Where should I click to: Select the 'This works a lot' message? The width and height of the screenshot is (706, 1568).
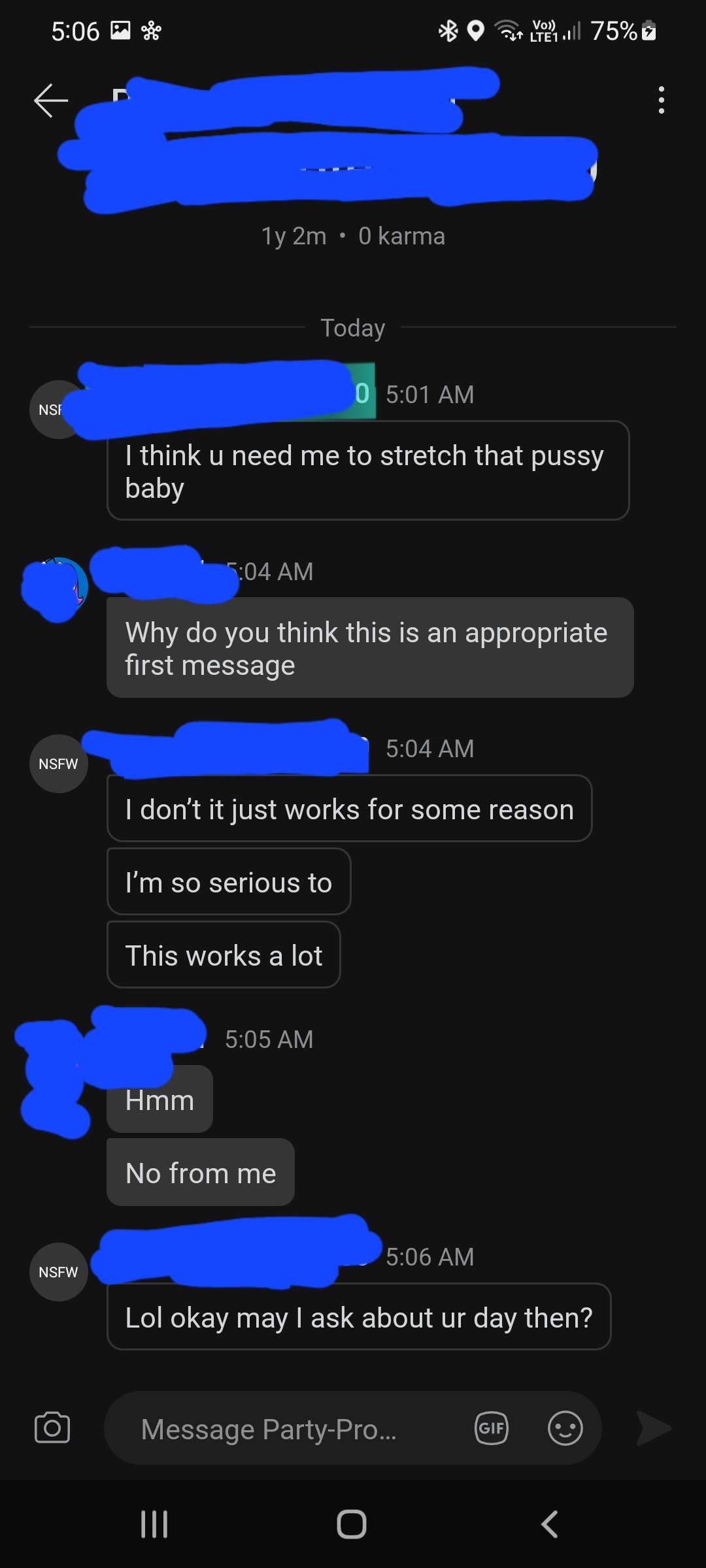point(224,955)
